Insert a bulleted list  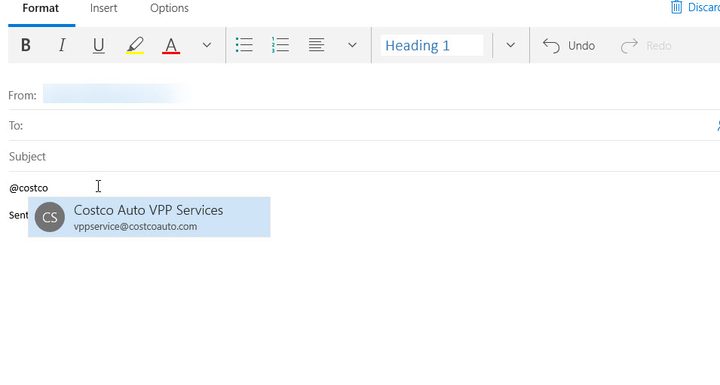coord(244,45)
